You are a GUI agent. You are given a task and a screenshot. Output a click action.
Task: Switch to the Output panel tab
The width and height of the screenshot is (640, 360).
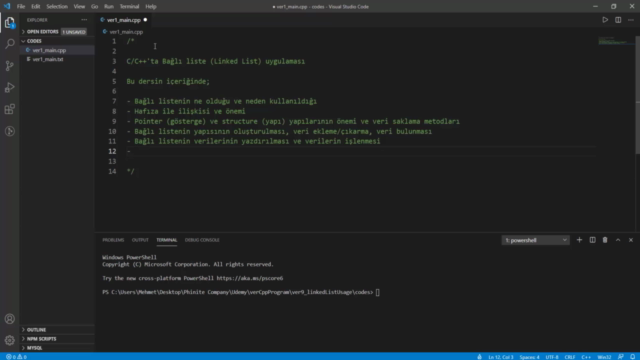tap(140, 240)
